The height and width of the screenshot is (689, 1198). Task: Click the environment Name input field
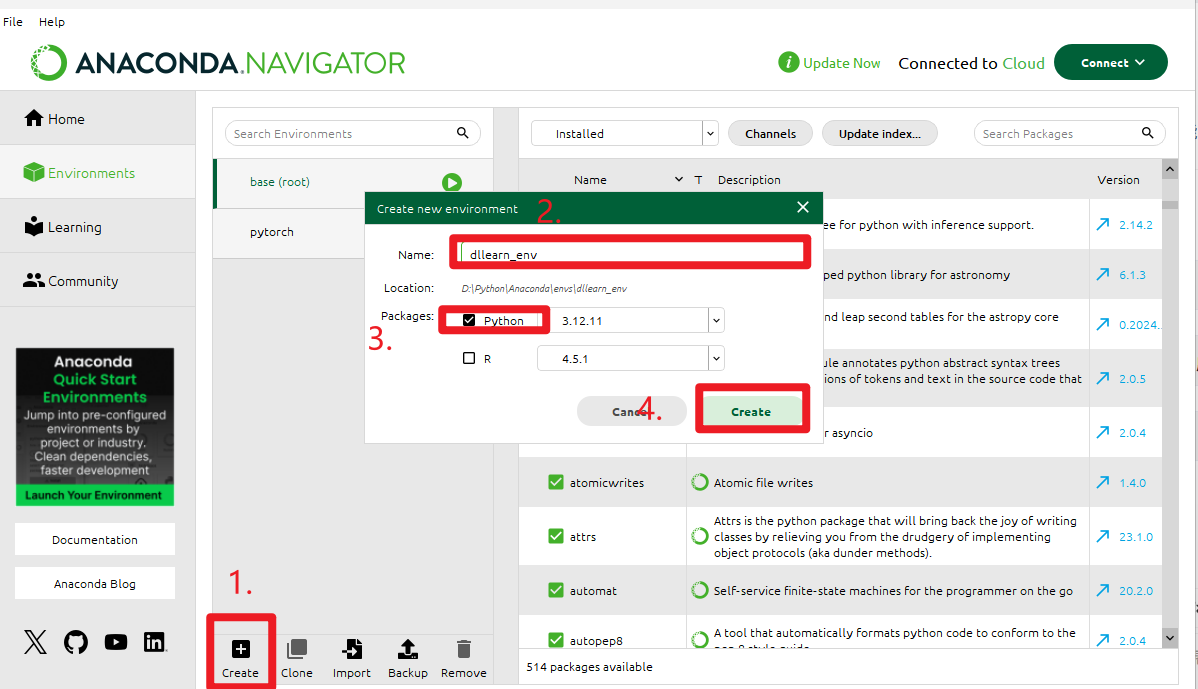pos(631,254)
